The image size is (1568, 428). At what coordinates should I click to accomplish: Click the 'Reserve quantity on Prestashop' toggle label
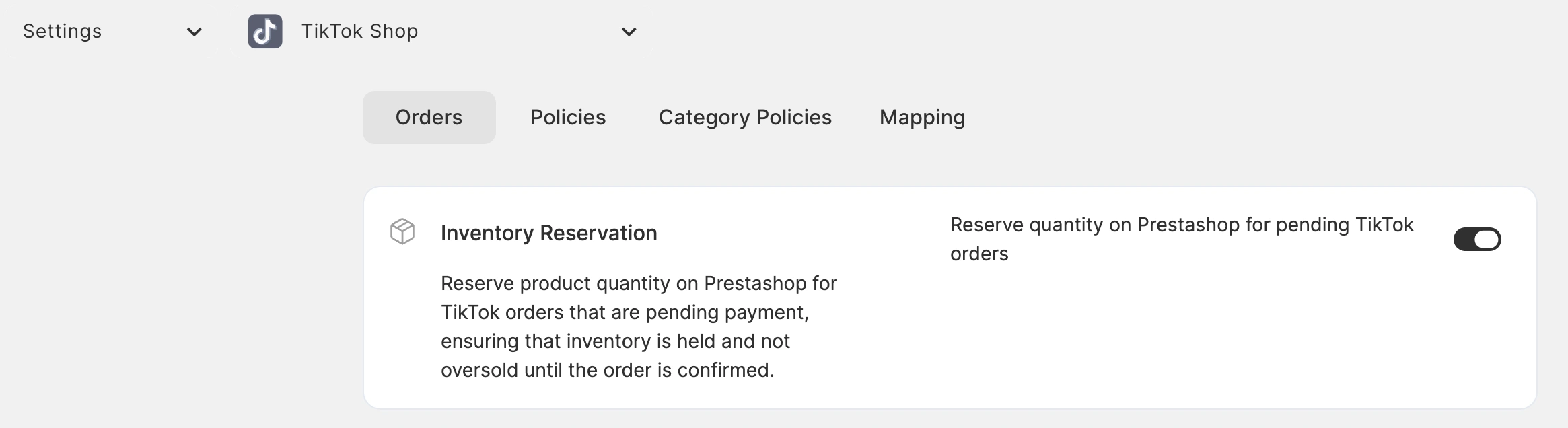coord(1182,225)
